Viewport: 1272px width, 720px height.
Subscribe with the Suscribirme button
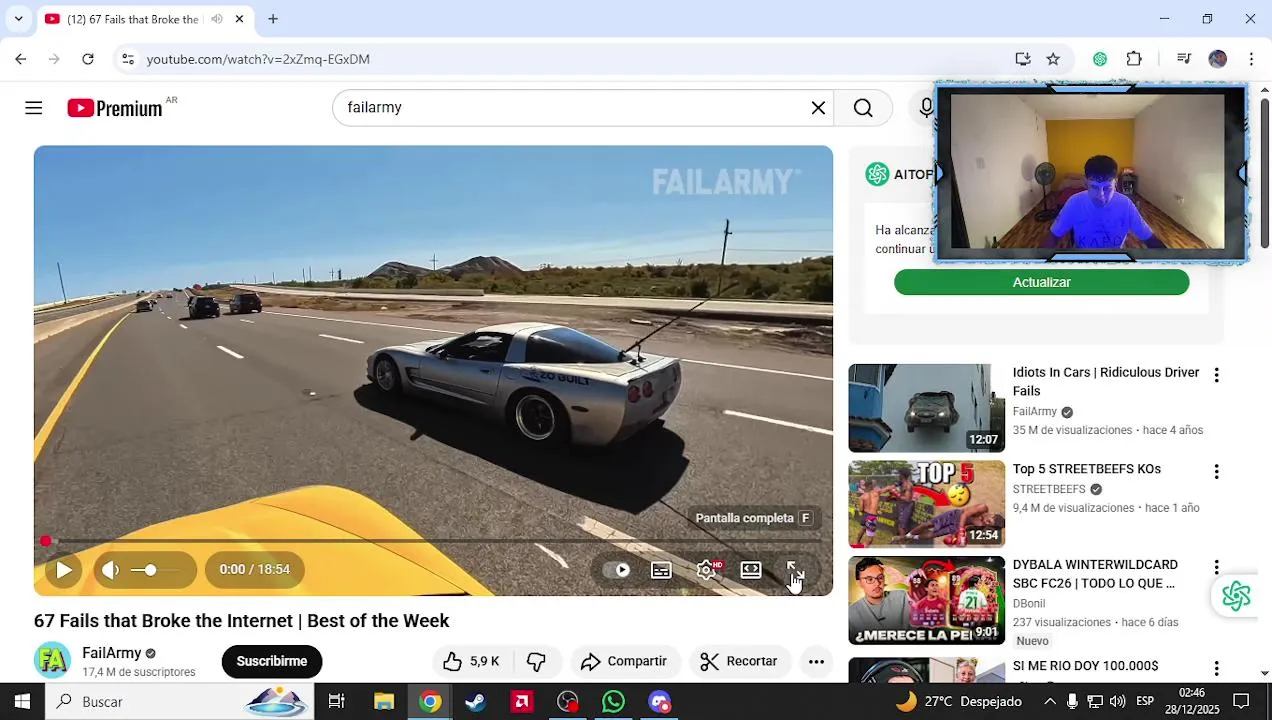272,661
